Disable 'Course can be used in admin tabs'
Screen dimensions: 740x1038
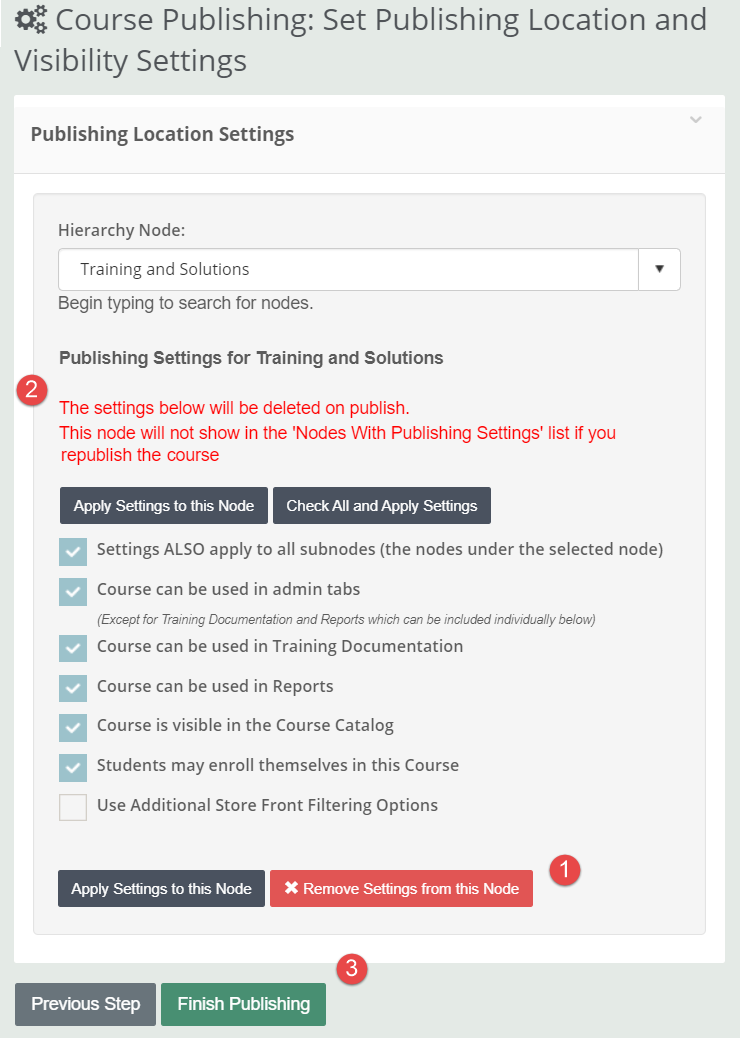tap(72, 591)
